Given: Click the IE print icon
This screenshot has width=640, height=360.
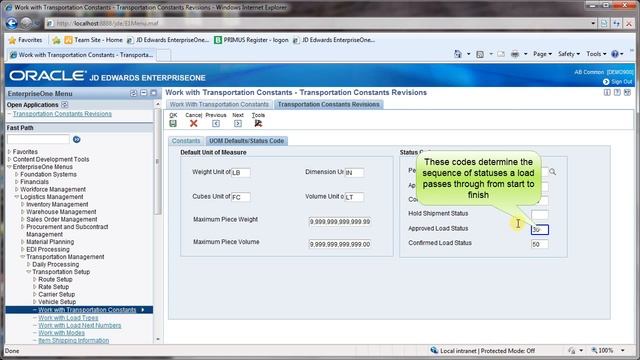Looking at the screenshot, I should click(x=515, y=54).
